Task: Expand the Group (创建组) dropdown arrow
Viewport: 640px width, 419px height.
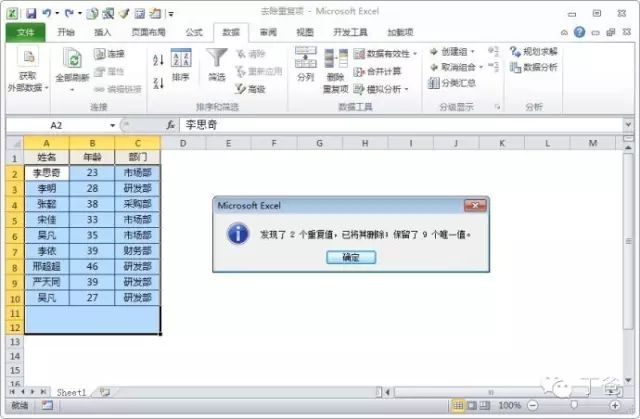Action: click(x=473, y=52)
